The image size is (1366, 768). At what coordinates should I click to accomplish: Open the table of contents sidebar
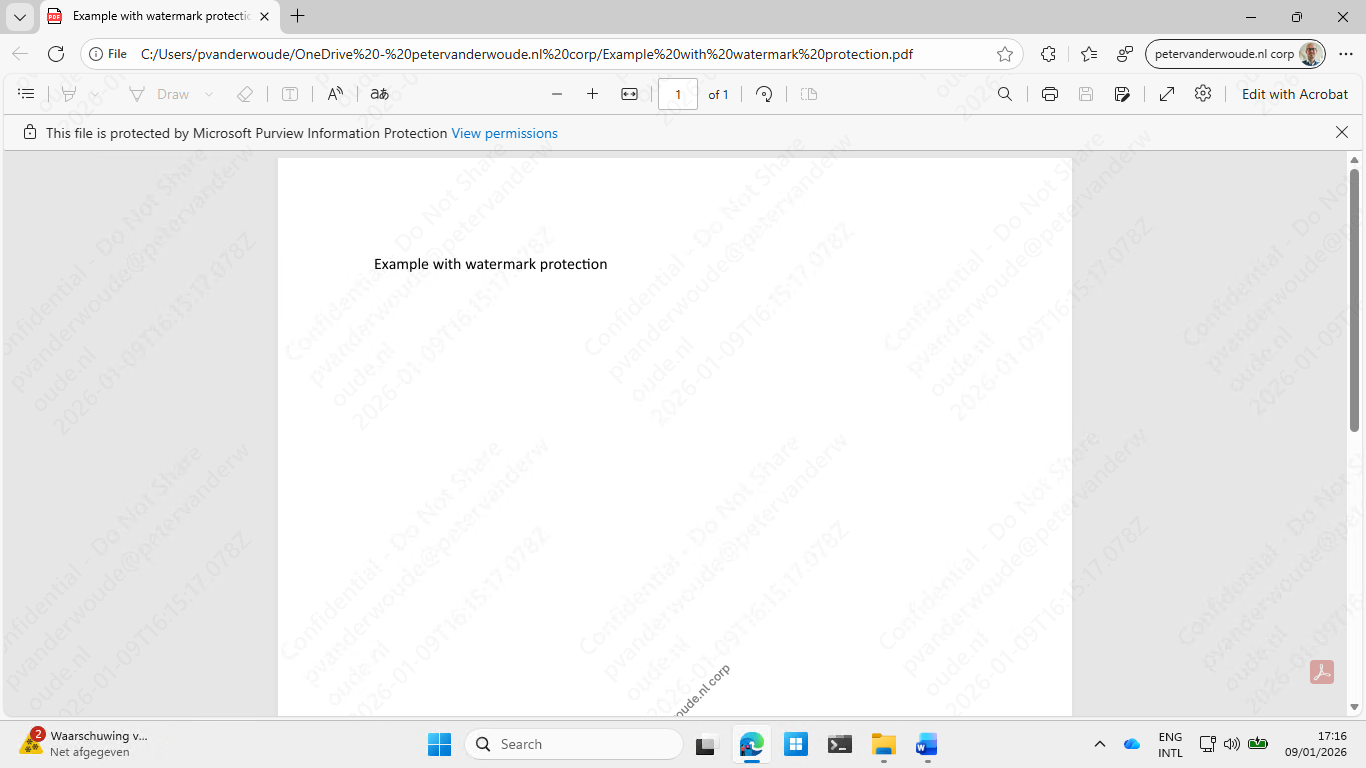pyautogui.click(x=27, y=94)
